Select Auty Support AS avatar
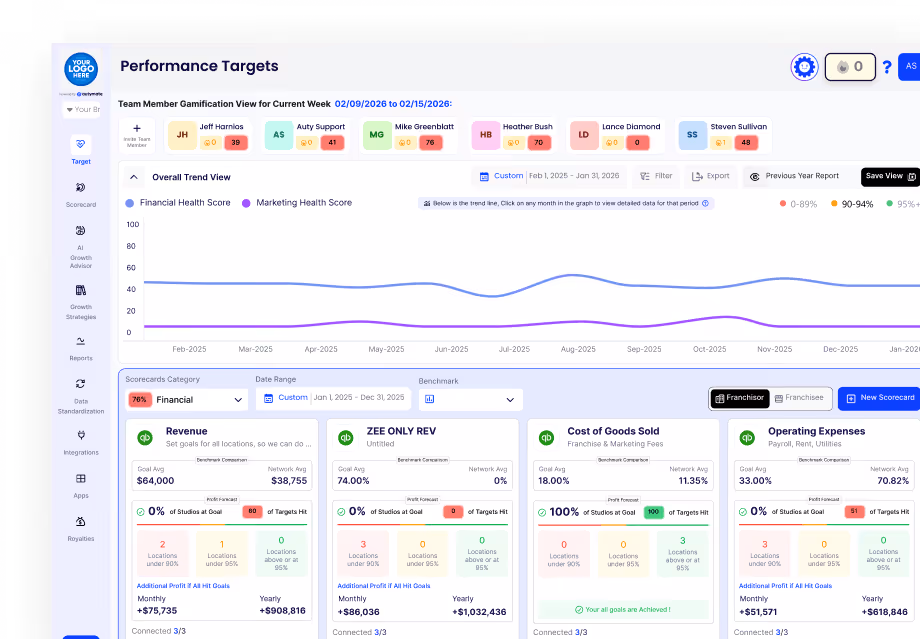920x639 pixels. coord(279,134)
